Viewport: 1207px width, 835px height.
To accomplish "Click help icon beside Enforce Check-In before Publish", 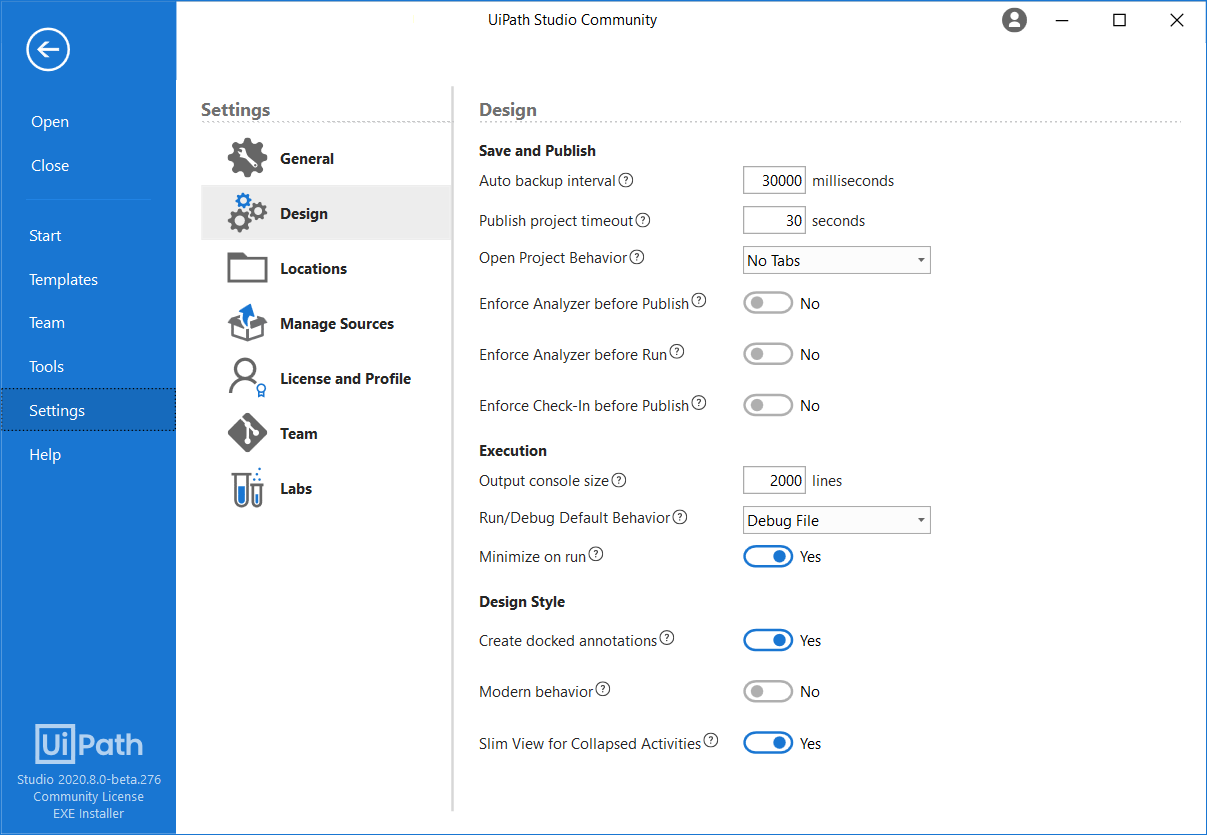I will point(699,402).
